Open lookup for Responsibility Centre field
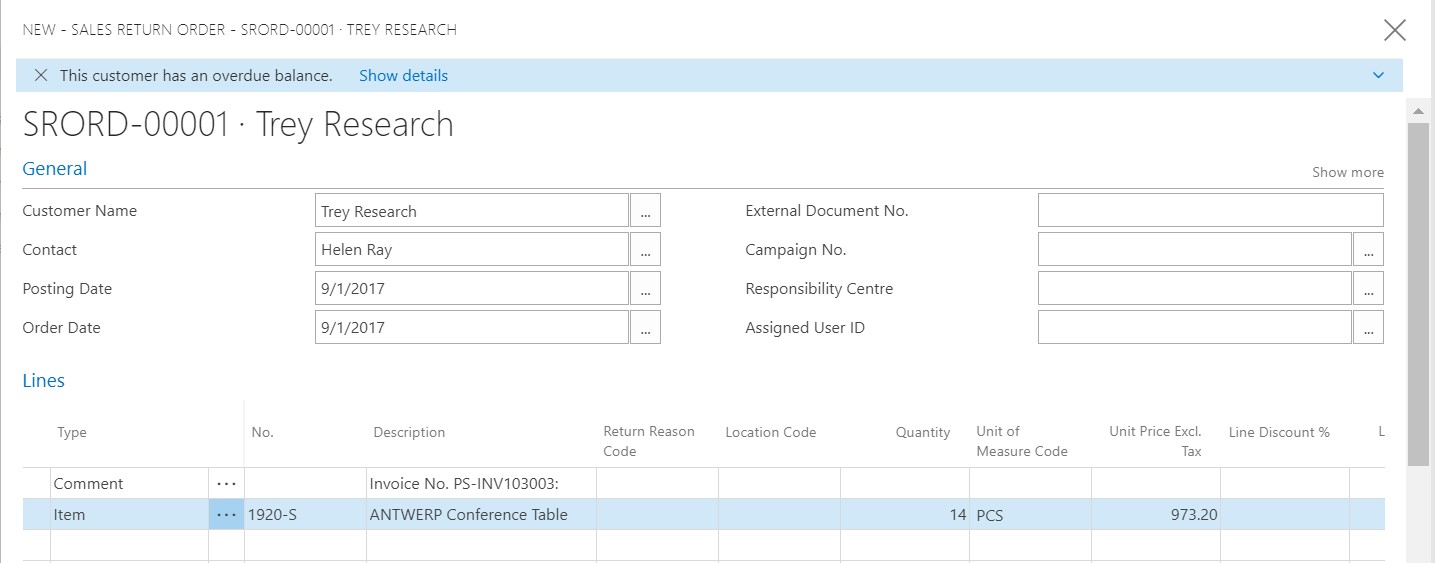This screenshot has height=563, width=1435. coord(1368,289)
